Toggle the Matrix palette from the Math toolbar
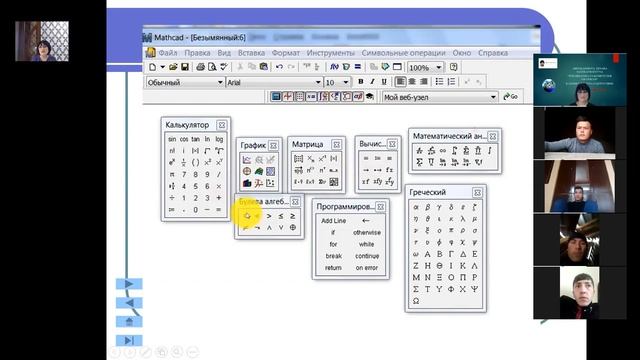 click(x=299, y=97)
